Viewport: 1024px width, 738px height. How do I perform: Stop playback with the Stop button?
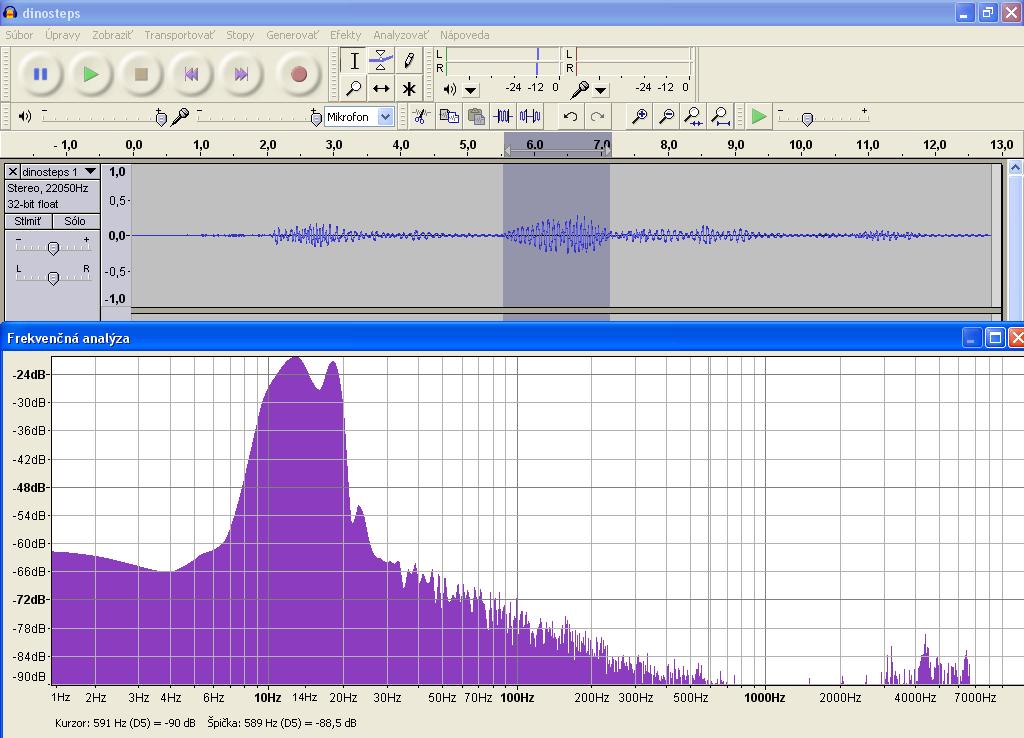coord(141,74)
